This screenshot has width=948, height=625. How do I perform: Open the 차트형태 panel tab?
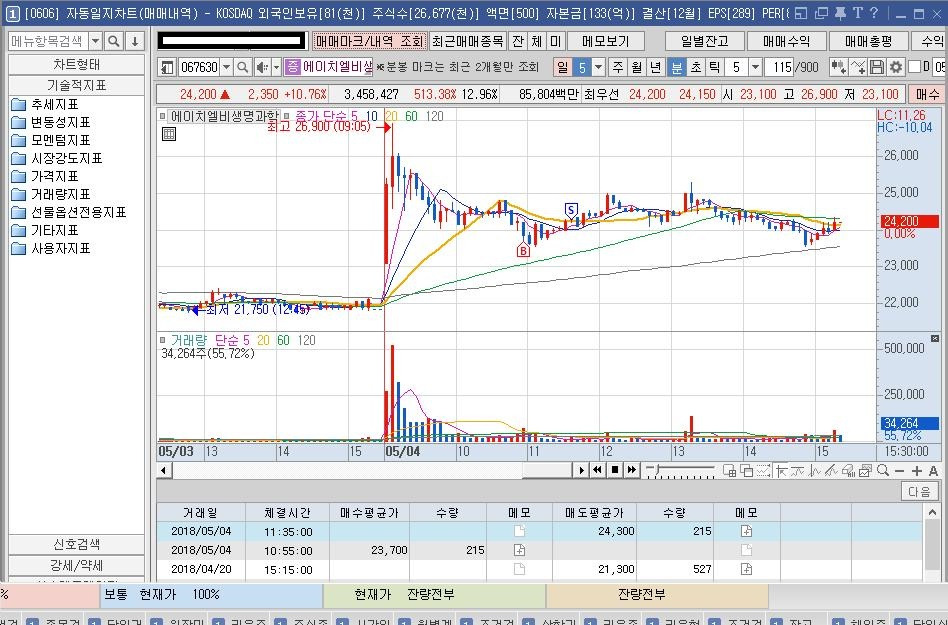pyautogui.click(x=76, y=65)
